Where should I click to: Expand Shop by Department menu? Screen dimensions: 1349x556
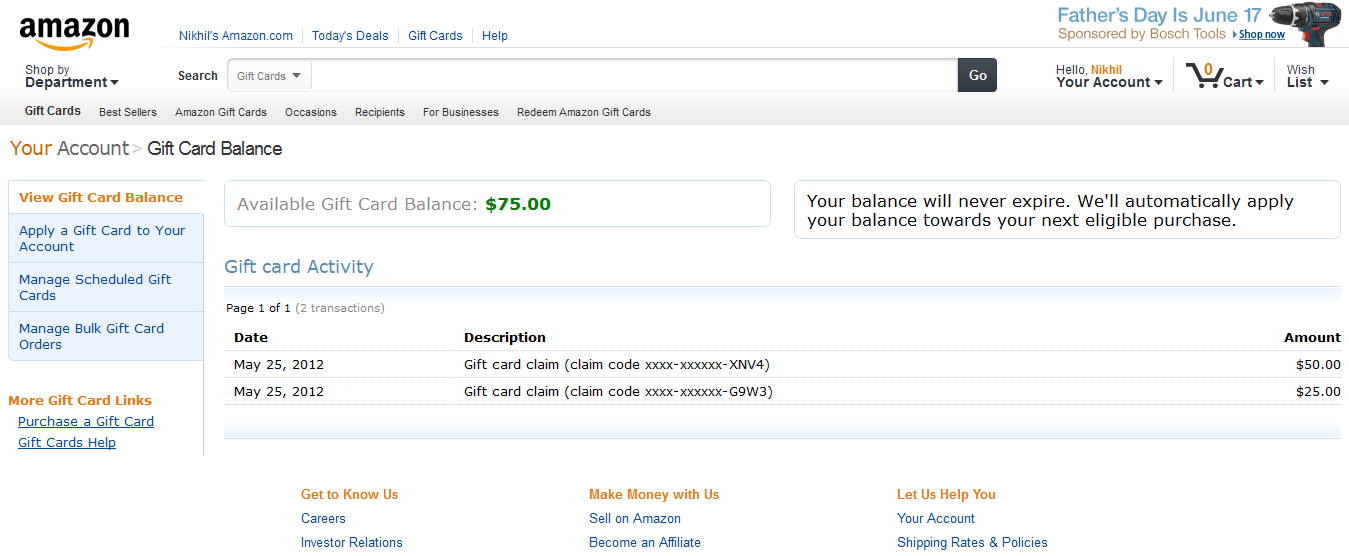71,76
